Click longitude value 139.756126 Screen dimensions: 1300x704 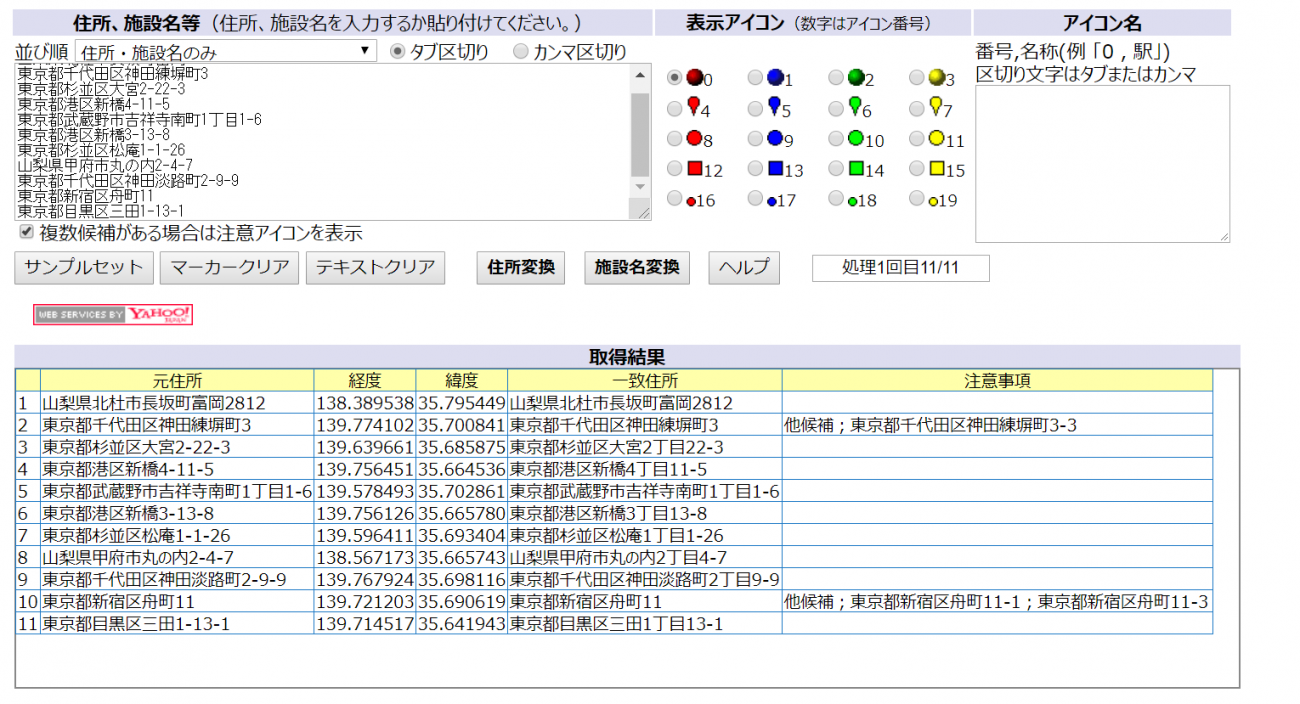365,513
